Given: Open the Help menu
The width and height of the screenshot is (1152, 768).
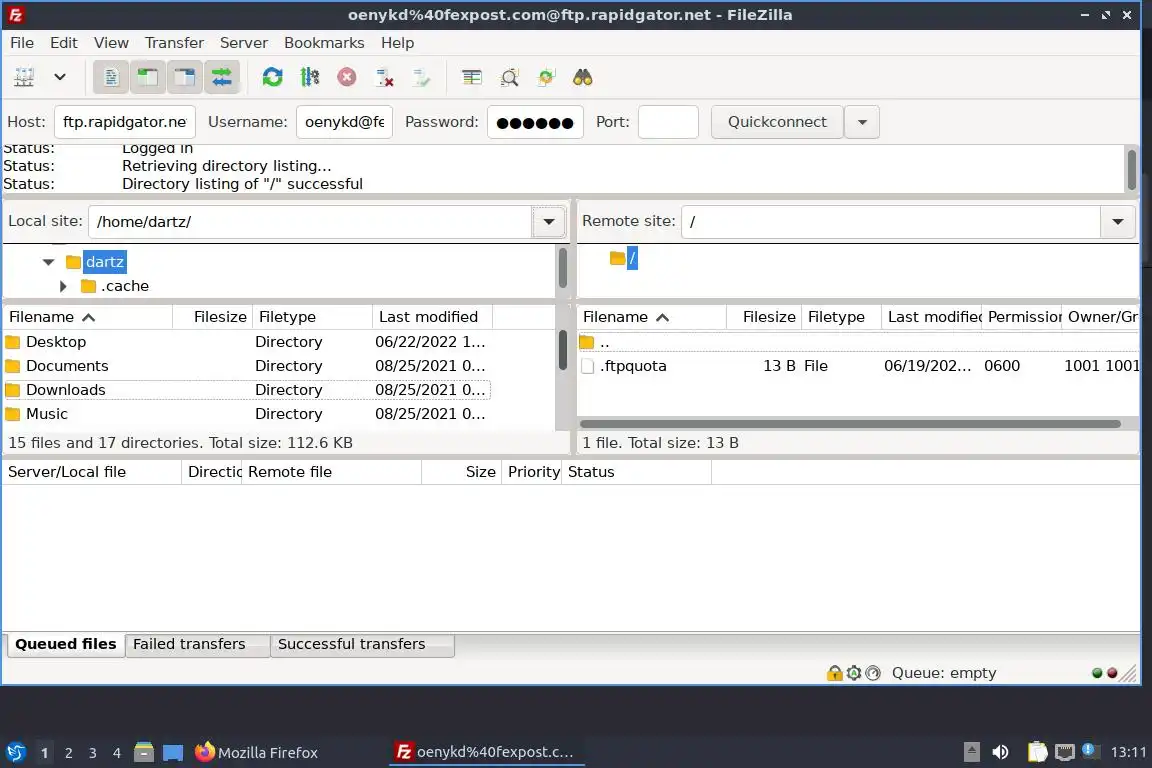Looking at the screenshot, I should (397, 43).
